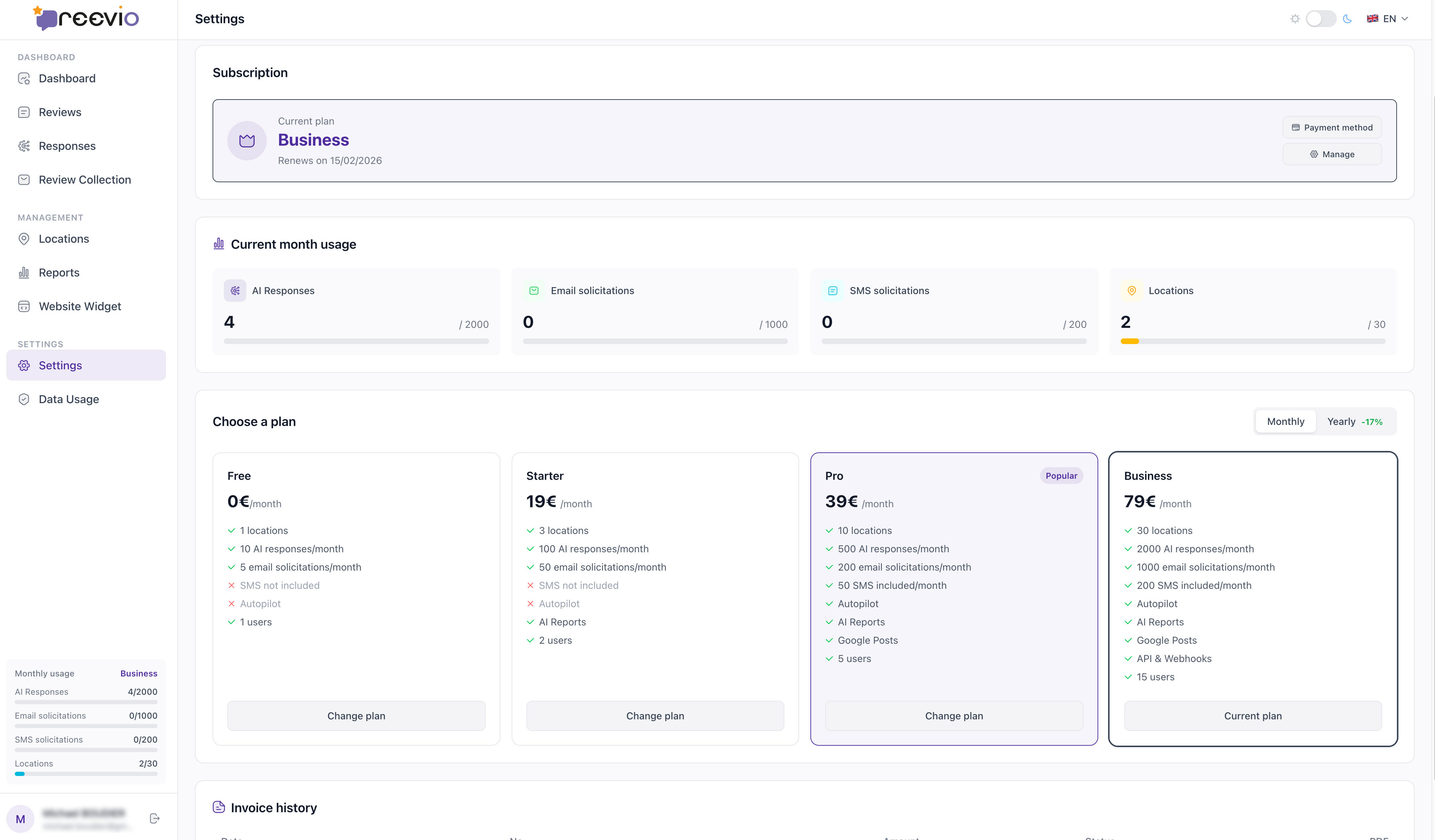Click the sun icon for light mode
Image resolution: width=1435 pixels, height=840 pixels.
[1294, 18]
